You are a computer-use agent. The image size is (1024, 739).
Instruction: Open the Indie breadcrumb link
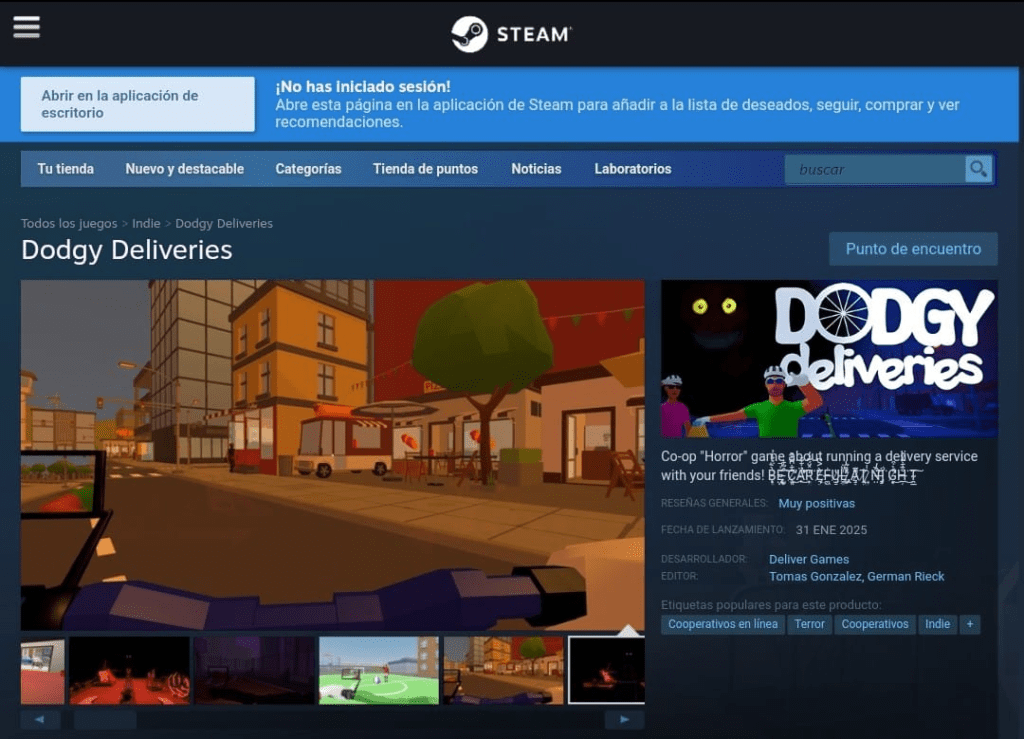[146, 224]
